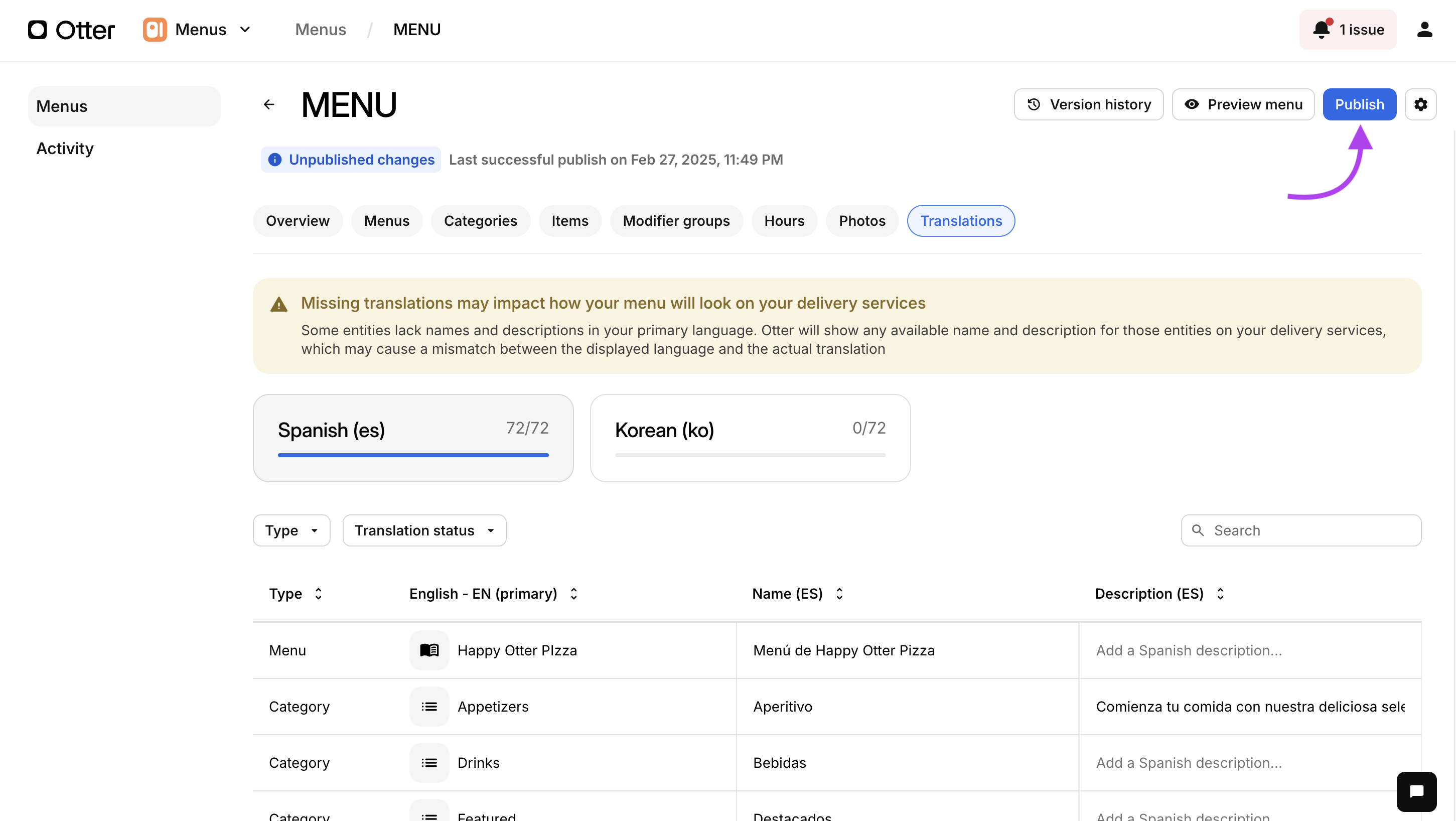Screen dimensions: 1456x821
Task: Expand the Translation status filter
Action: 424,530
